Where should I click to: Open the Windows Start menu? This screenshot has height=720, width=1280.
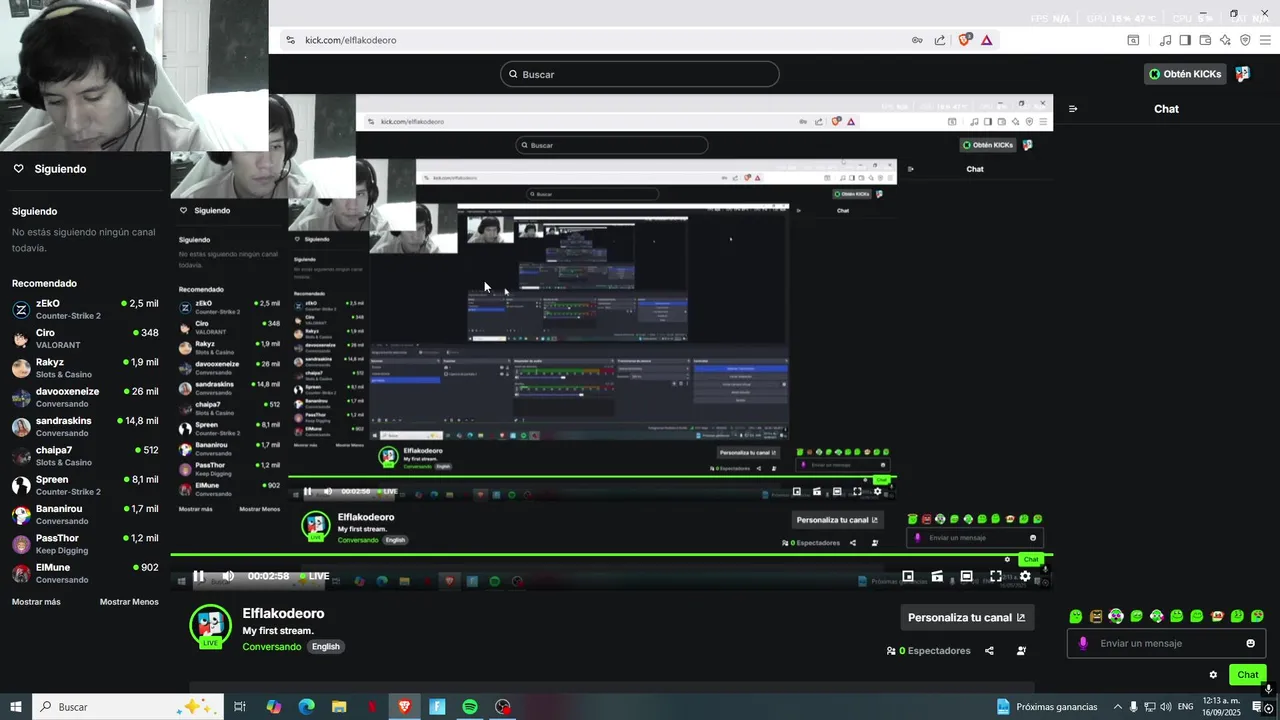point(16,707)
